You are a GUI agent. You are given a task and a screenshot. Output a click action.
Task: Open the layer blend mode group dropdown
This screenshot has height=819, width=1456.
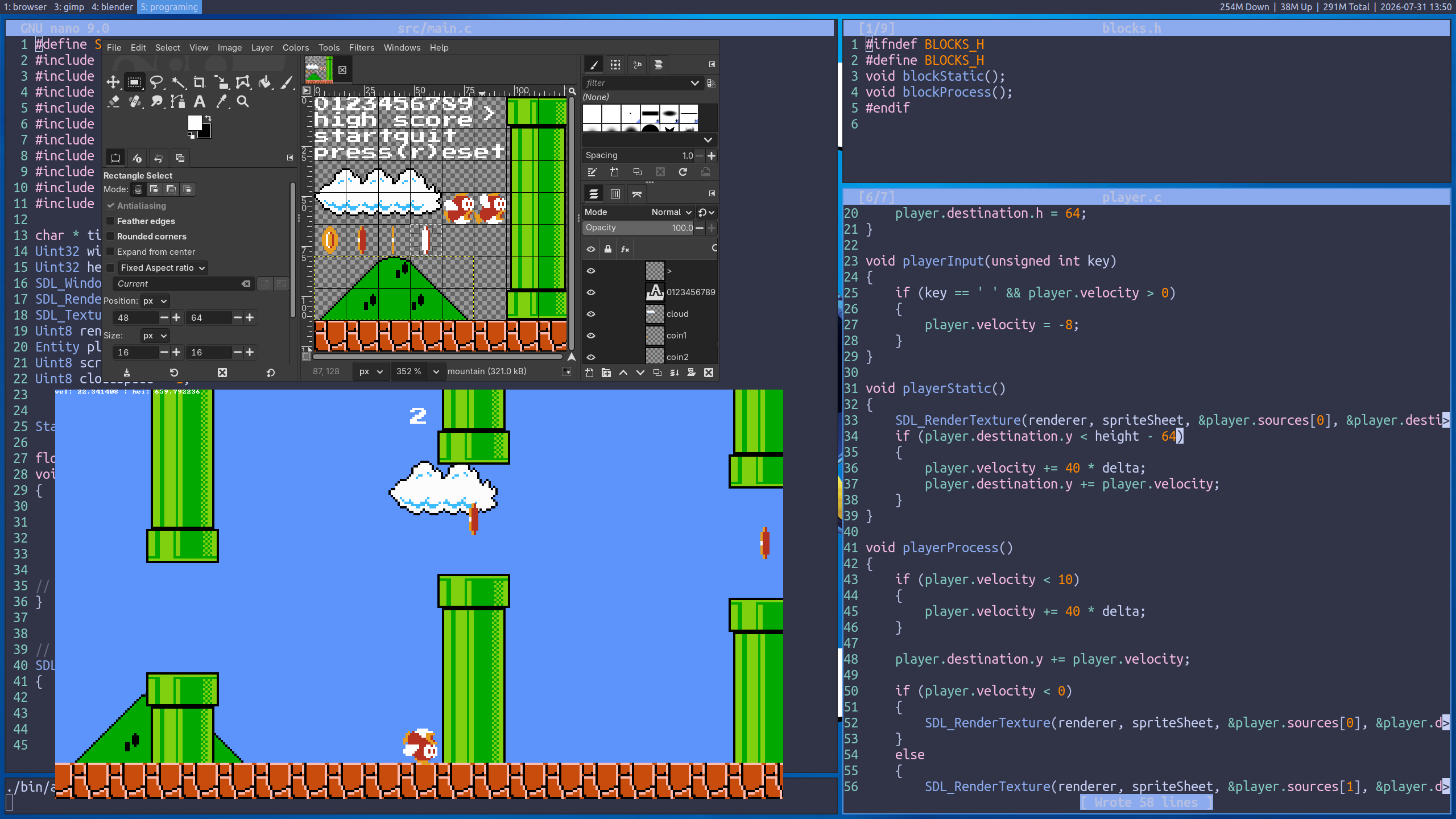click(706, 212)
